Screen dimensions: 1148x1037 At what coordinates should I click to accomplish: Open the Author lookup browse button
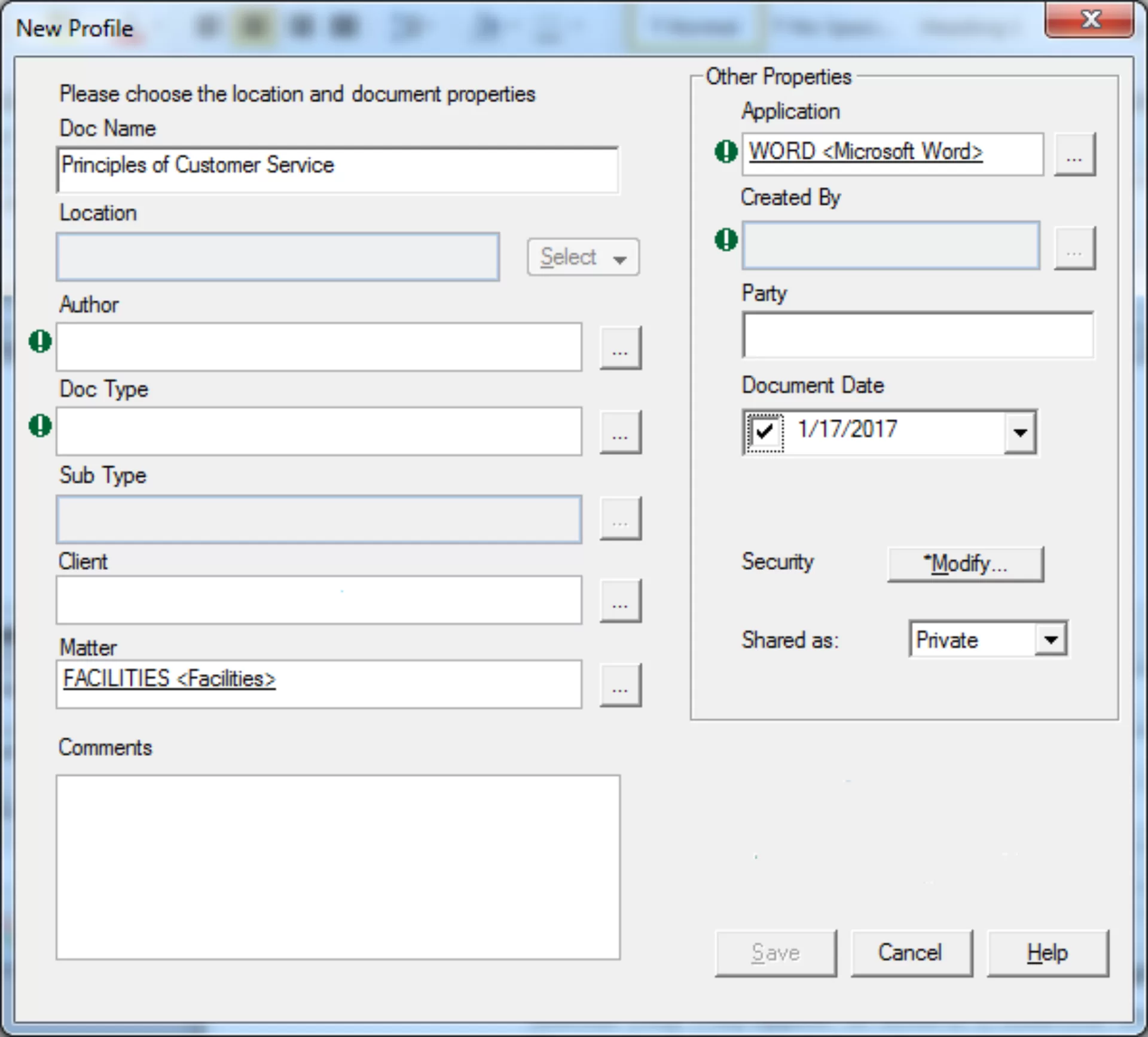coord(621,347)
